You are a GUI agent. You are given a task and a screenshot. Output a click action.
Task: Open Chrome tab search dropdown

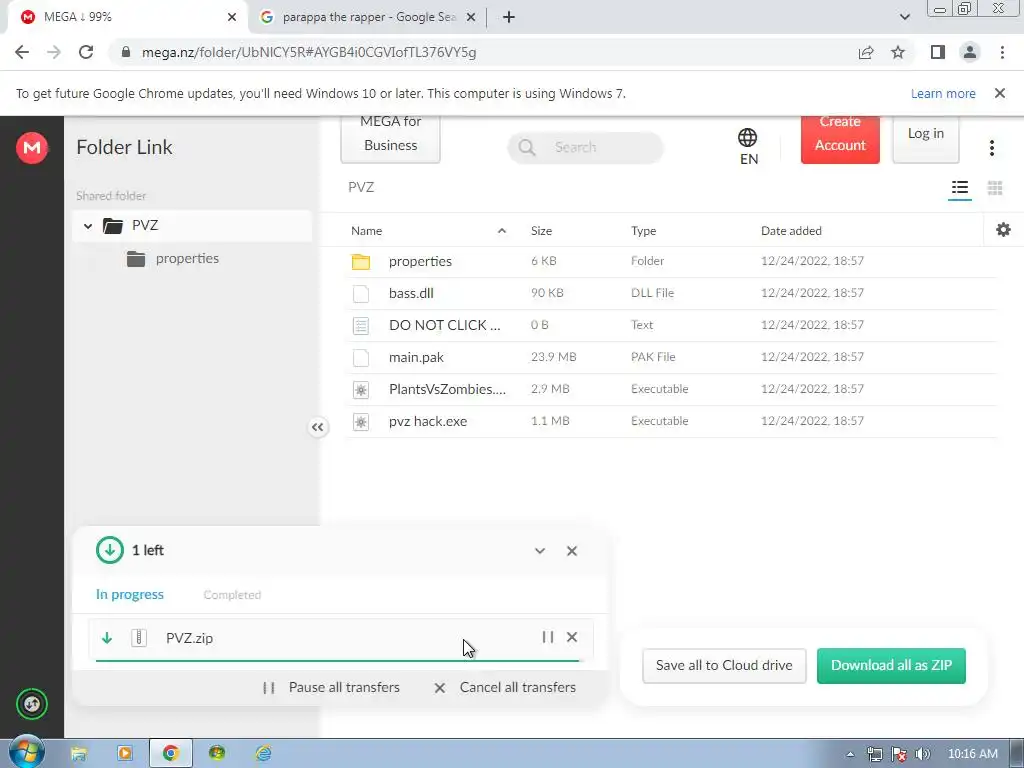coord(904,17)
